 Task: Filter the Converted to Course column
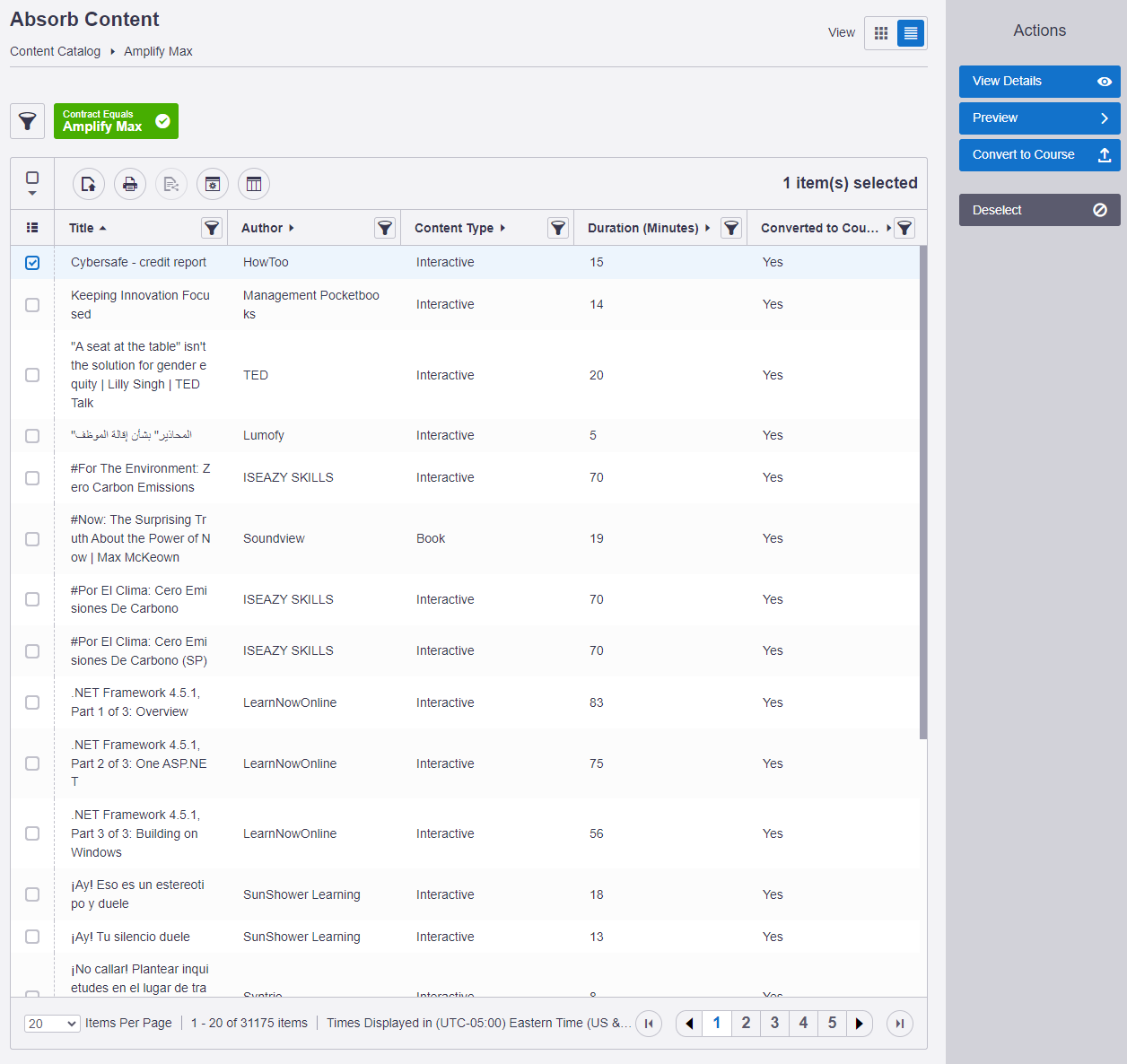coord(904,228)
